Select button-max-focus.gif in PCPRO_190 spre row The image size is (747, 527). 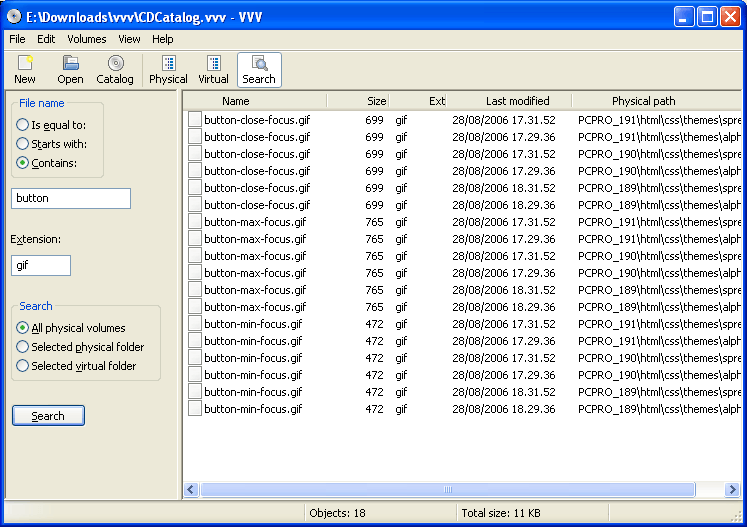click(255, 256)
